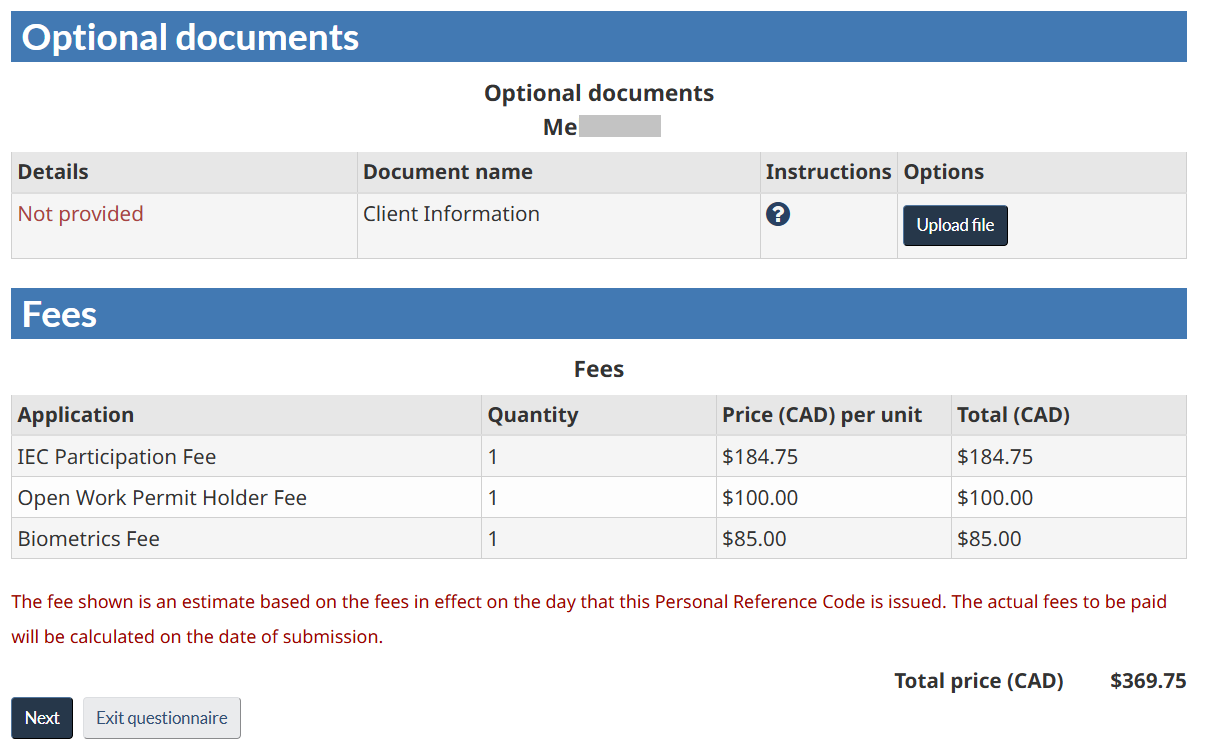Click the Total (CAD) column header
The width and height of the screenshot is (1208, 750).
pos(1013,415)
